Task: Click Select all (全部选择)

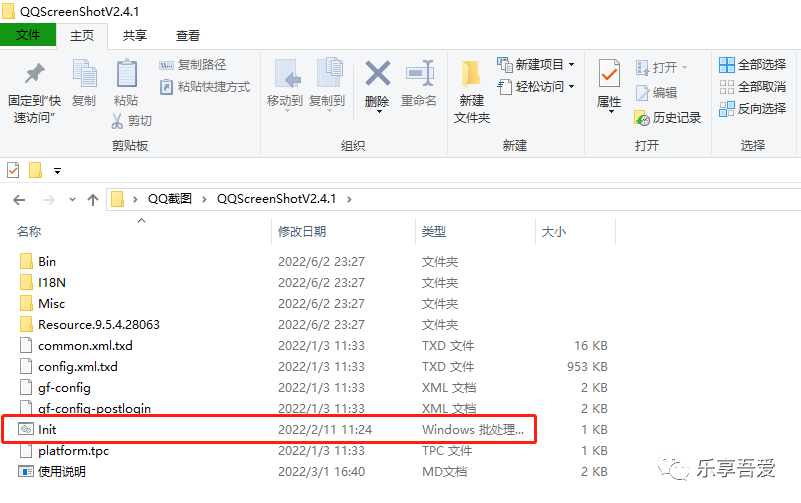Action: pyautogui.click(x=752, y=65)
